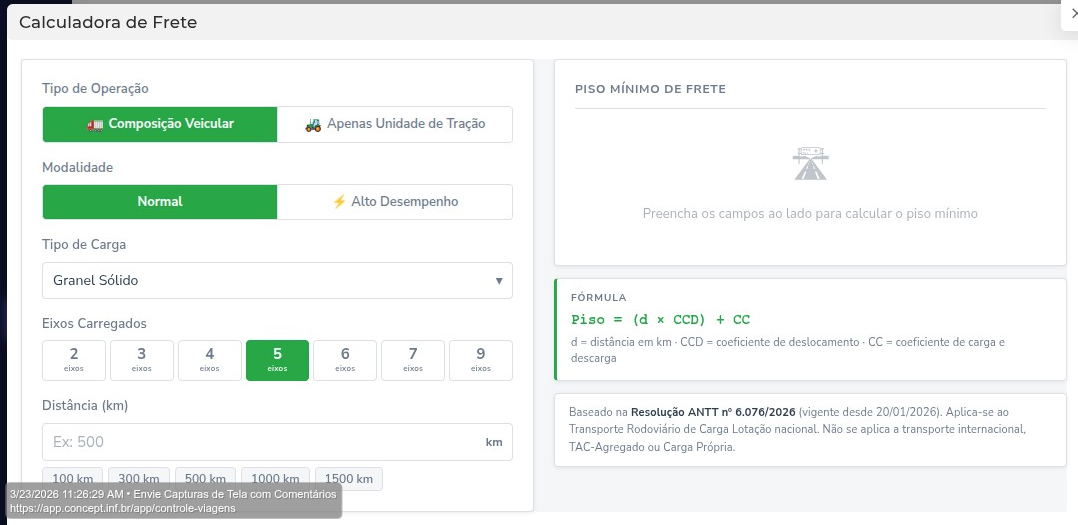Click the truck icon on Composição Veicular

click(95, 124)
